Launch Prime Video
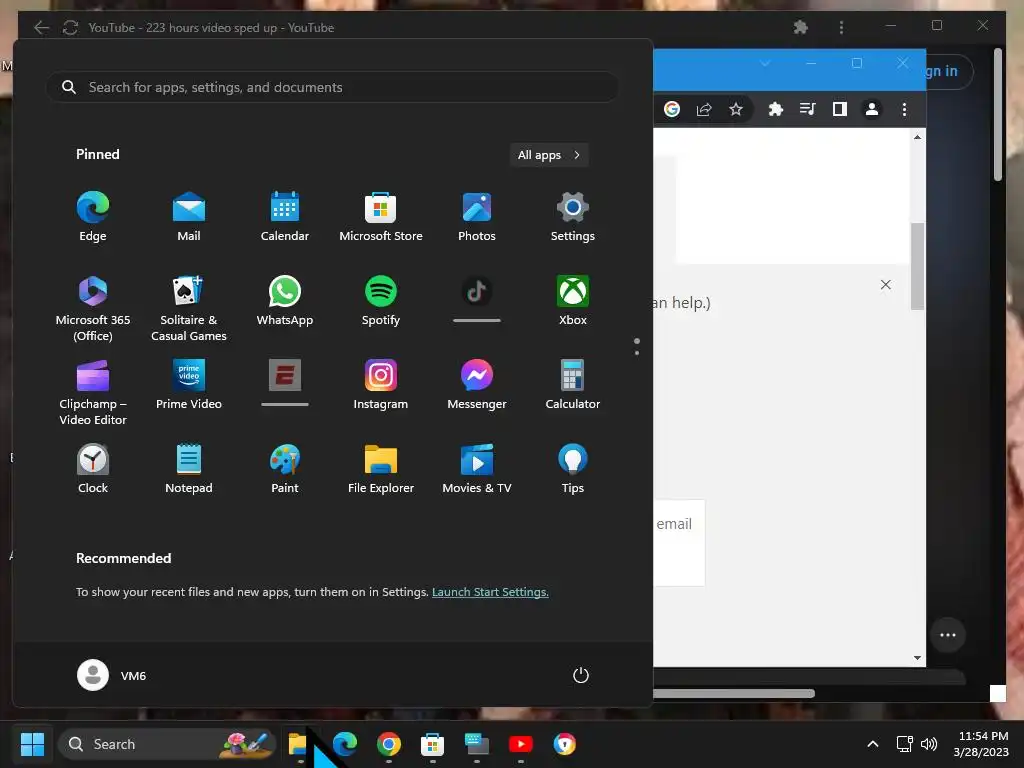The image size is (1024, 768). 189,384
